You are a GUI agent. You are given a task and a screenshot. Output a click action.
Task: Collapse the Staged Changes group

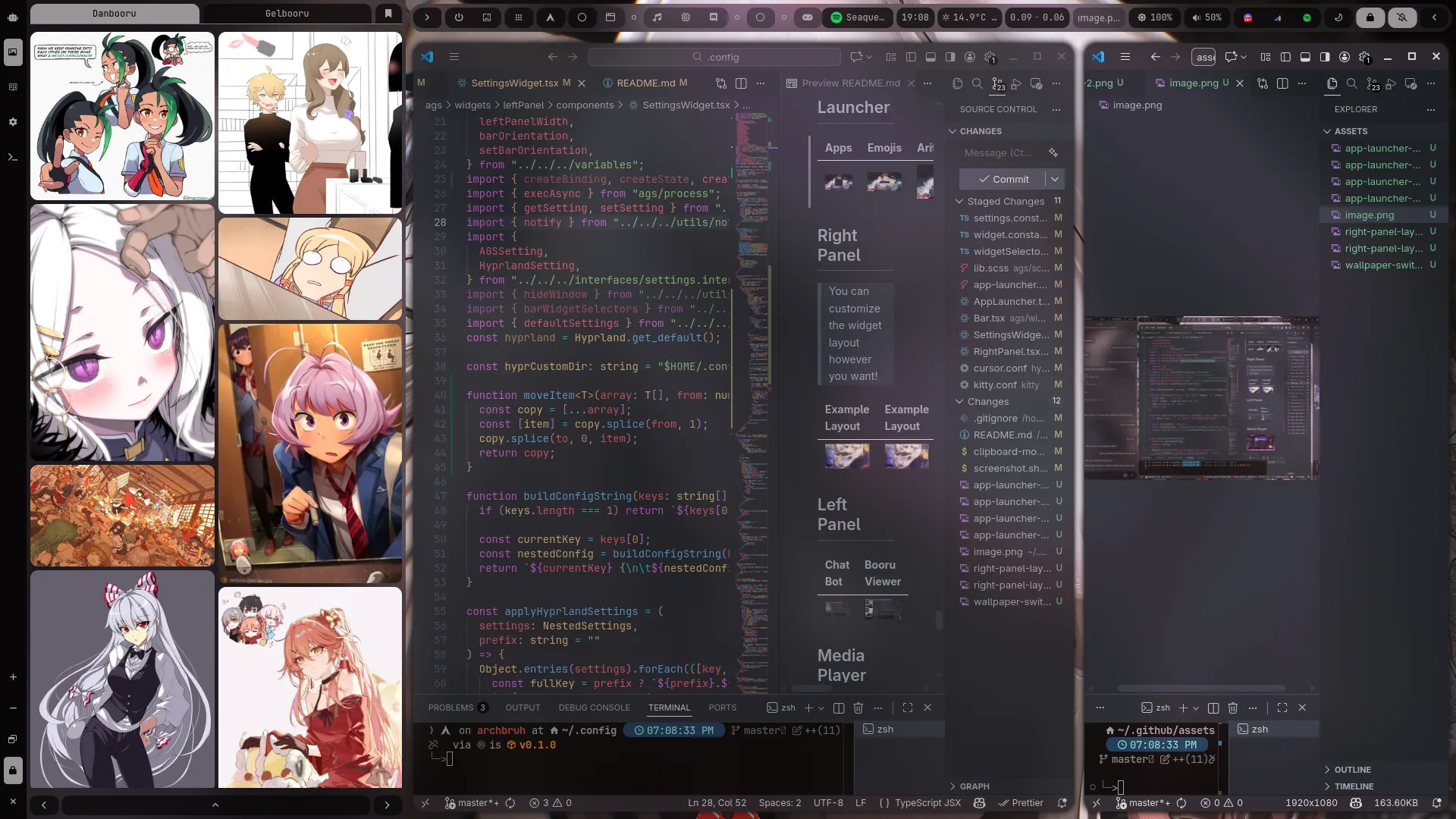(959, 201)
